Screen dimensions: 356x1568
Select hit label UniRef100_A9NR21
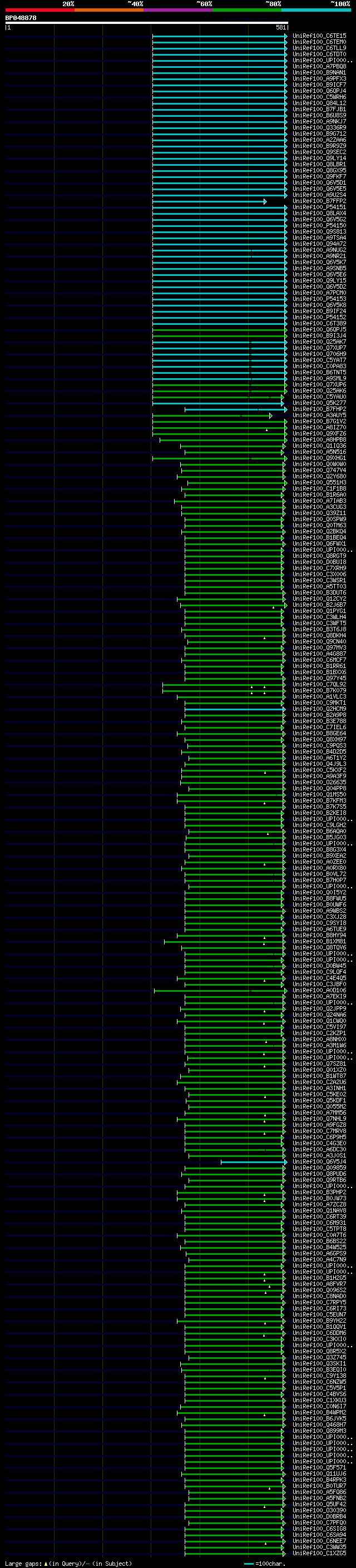319,256
